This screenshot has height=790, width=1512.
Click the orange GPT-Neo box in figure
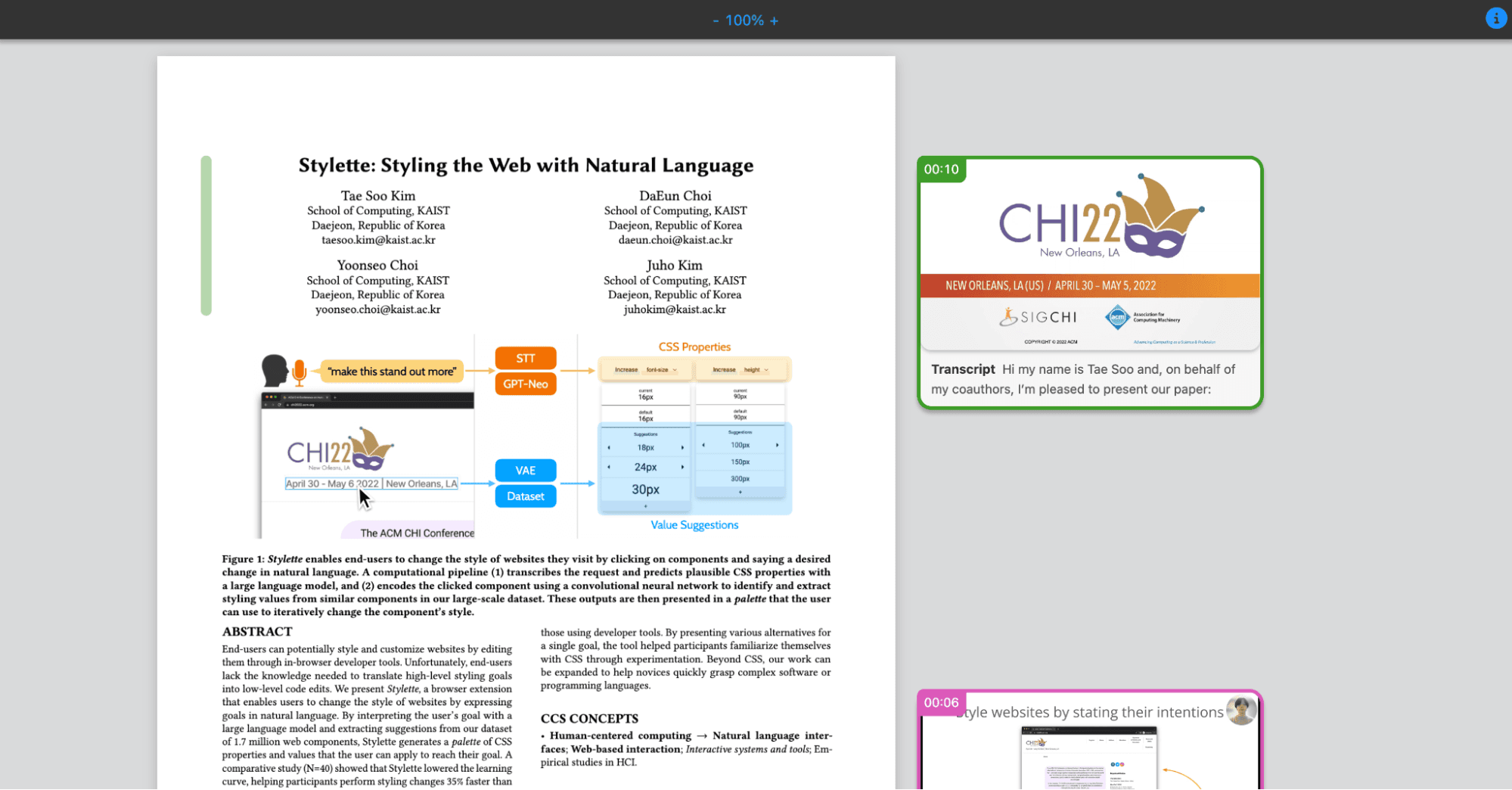pos(526,384)
